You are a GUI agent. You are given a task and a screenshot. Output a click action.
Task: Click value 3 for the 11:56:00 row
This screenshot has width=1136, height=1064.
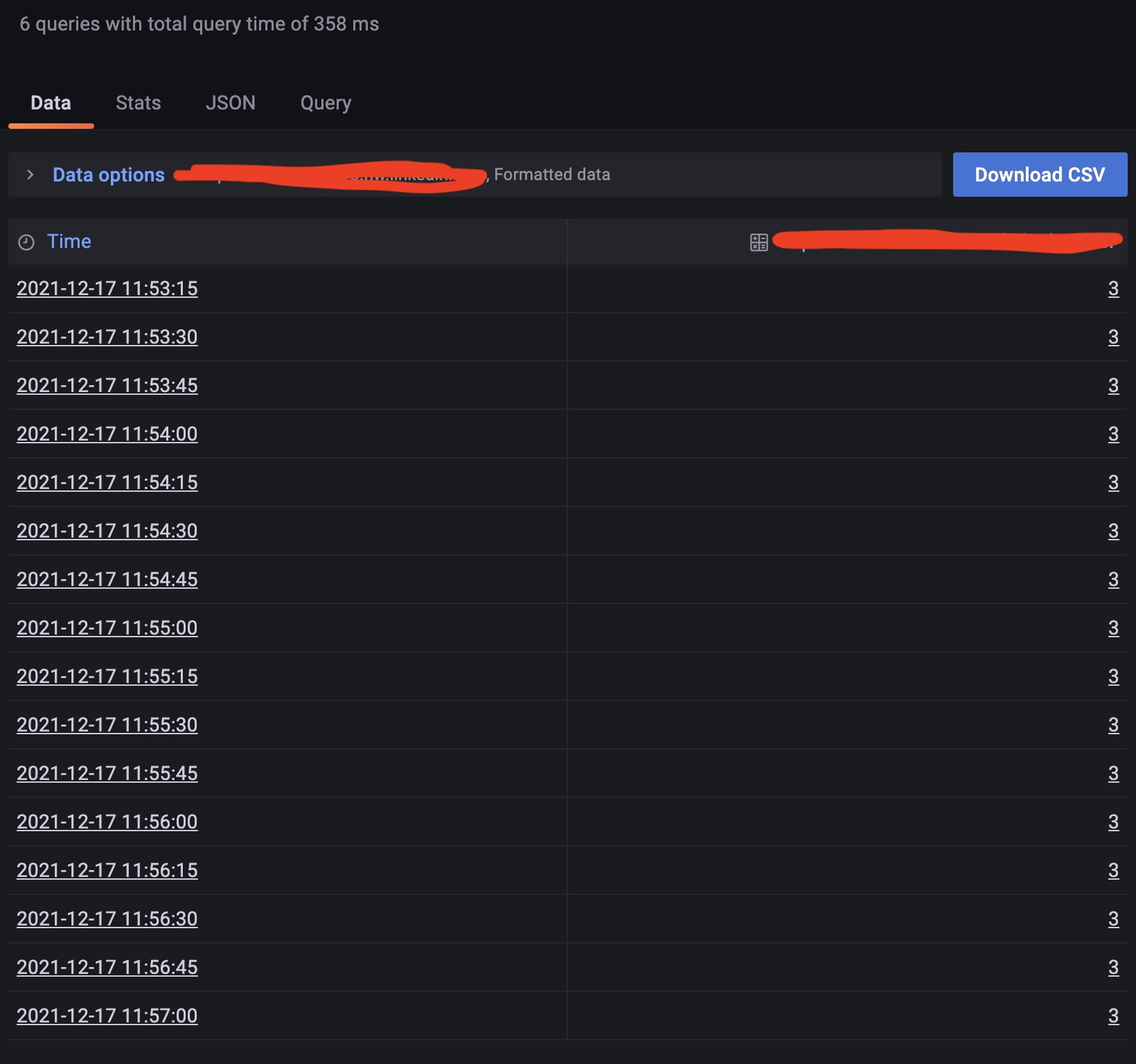pos(1114,822)
